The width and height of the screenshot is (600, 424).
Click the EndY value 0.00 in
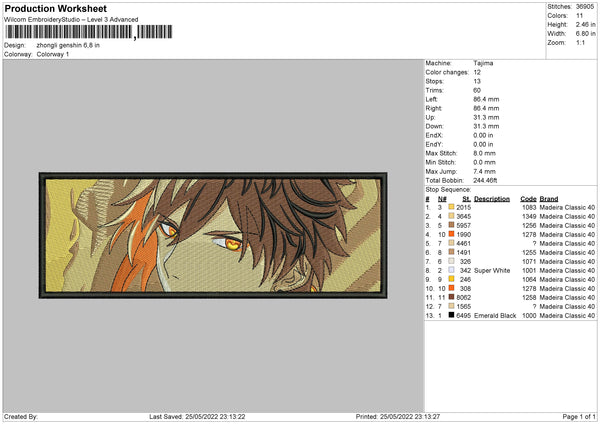coord(483,144)
